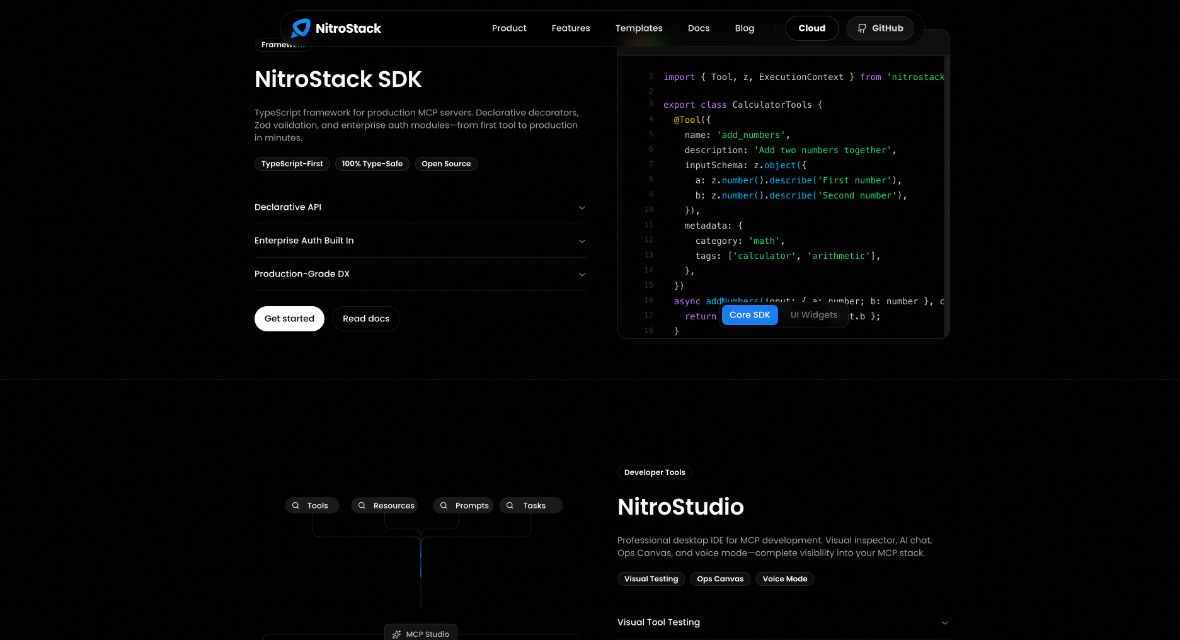This screenshot has height=640, width=1180.
Task: Click the Developer Tools badge
Action: click(655, 472)
